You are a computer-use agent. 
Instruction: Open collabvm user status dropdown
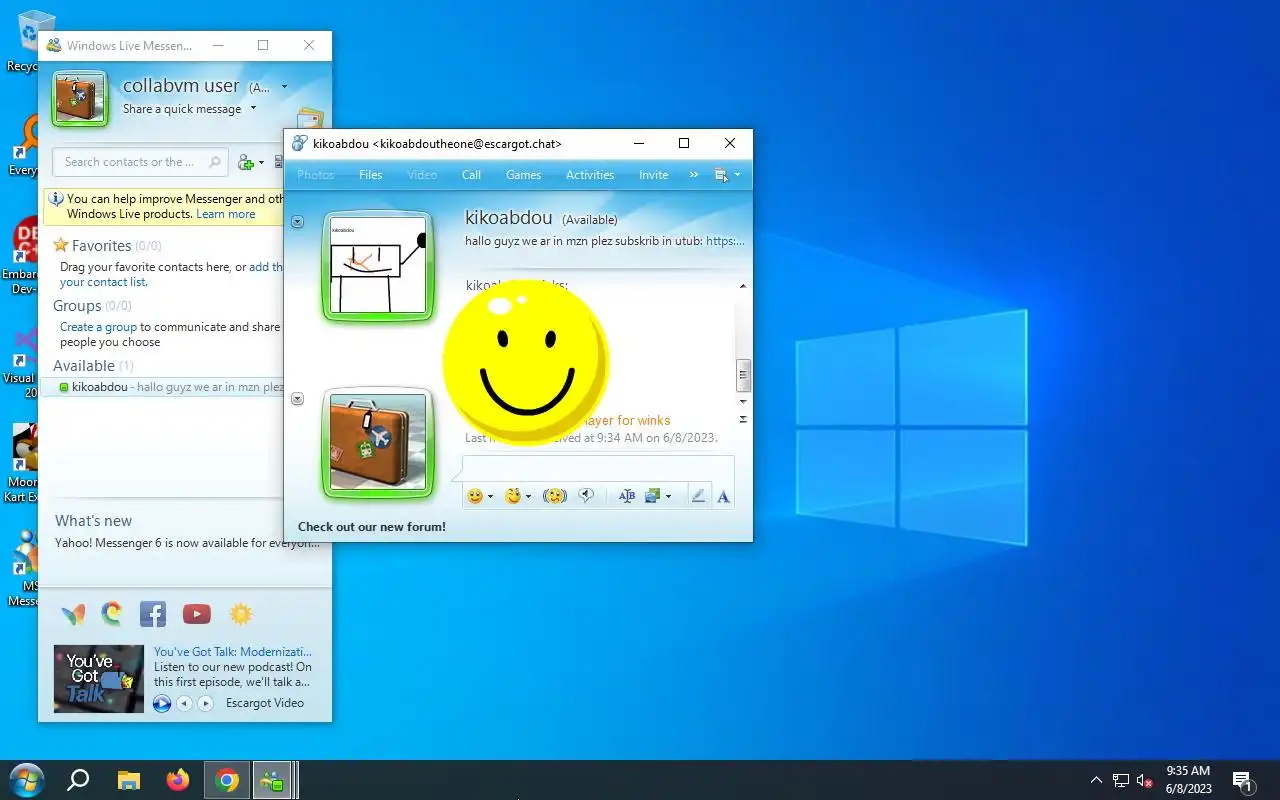[x=284, y=87]
